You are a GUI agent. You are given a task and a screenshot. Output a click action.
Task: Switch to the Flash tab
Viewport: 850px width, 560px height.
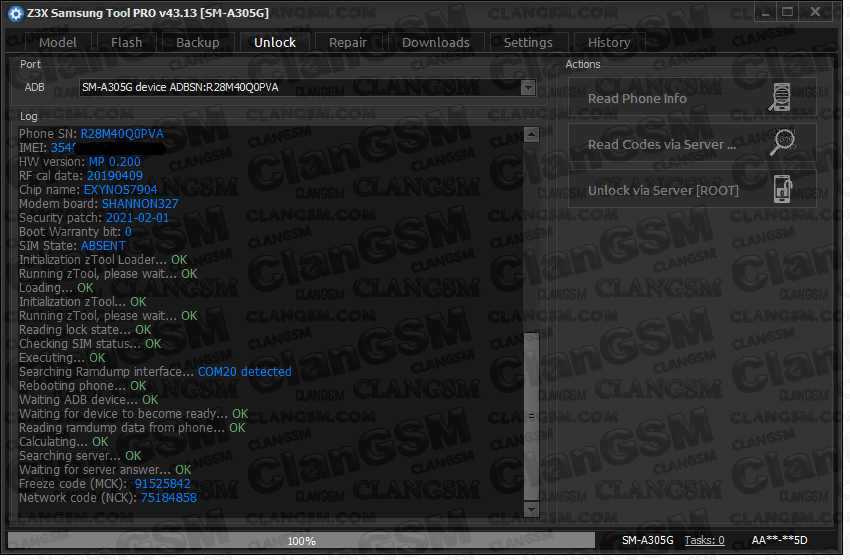coord(126,42)
